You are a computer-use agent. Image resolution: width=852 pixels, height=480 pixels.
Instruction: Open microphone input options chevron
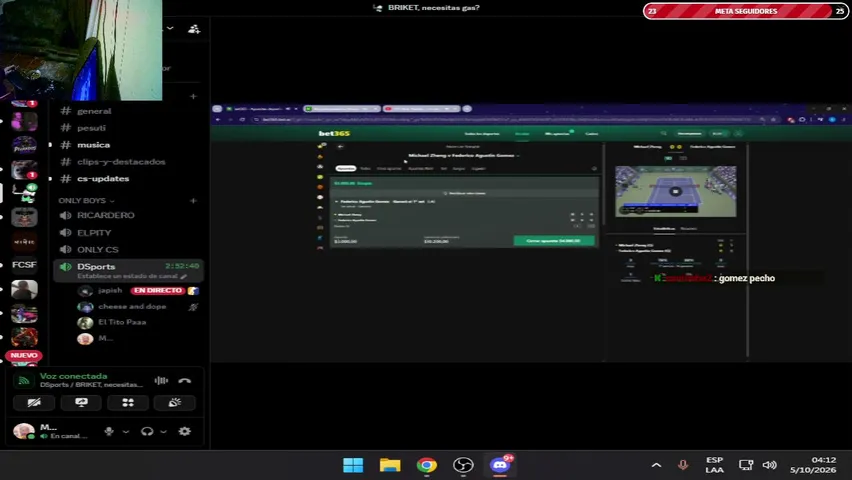click(126, 432)
